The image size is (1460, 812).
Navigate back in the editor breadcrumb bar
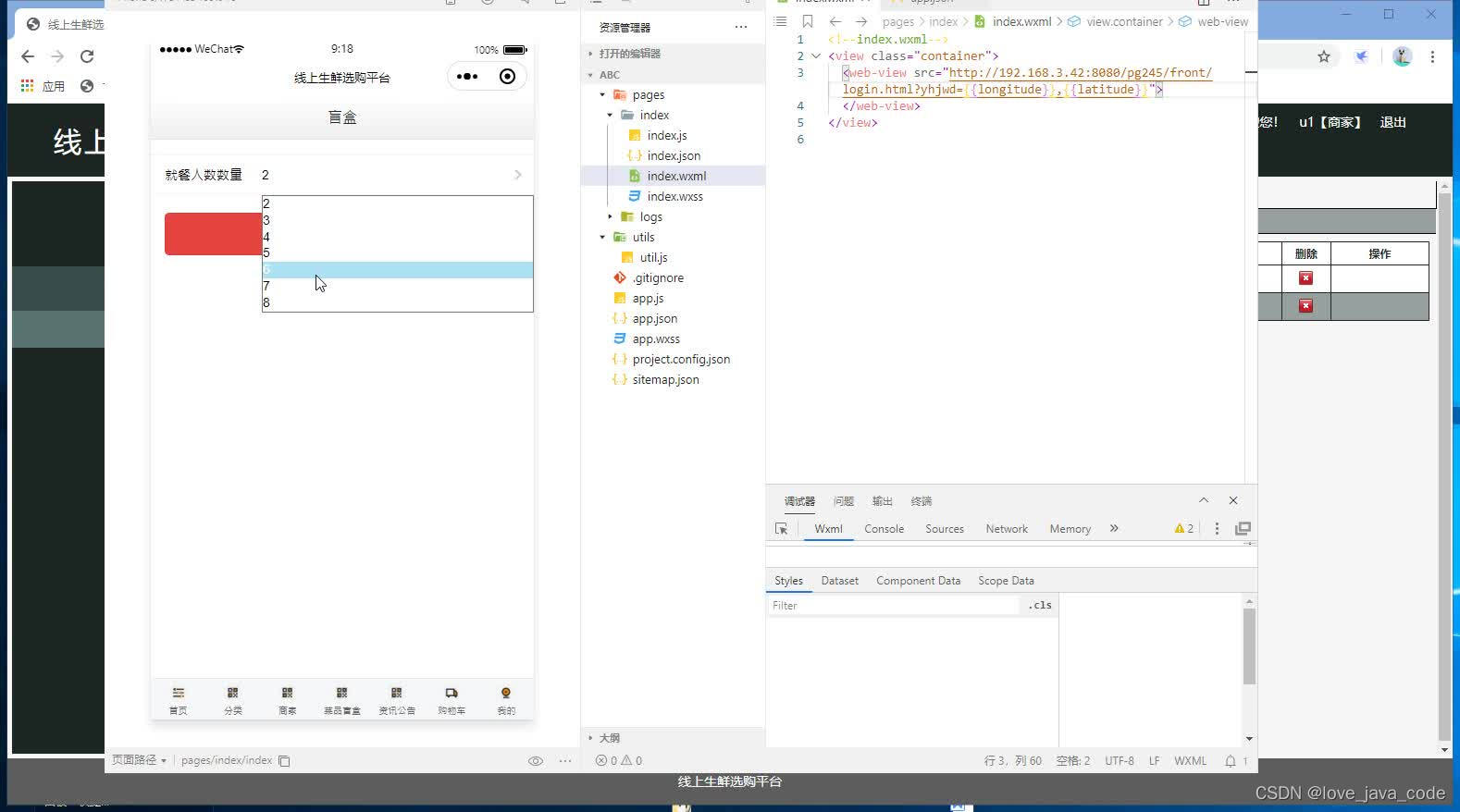(x=835, y=21)
